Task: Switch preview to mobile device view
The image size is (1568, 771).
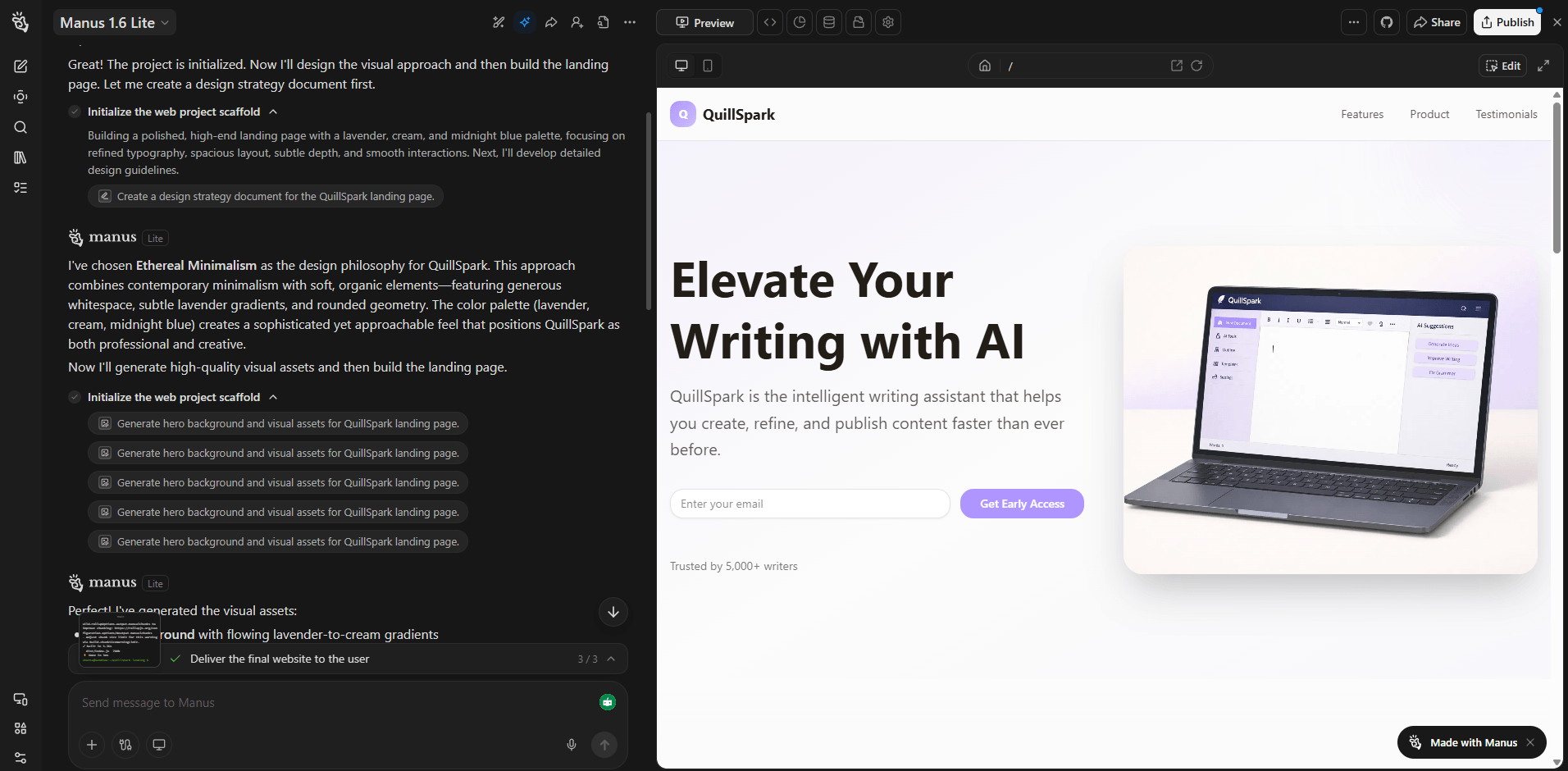Action: pyautogui.click(x=708, y=66)
